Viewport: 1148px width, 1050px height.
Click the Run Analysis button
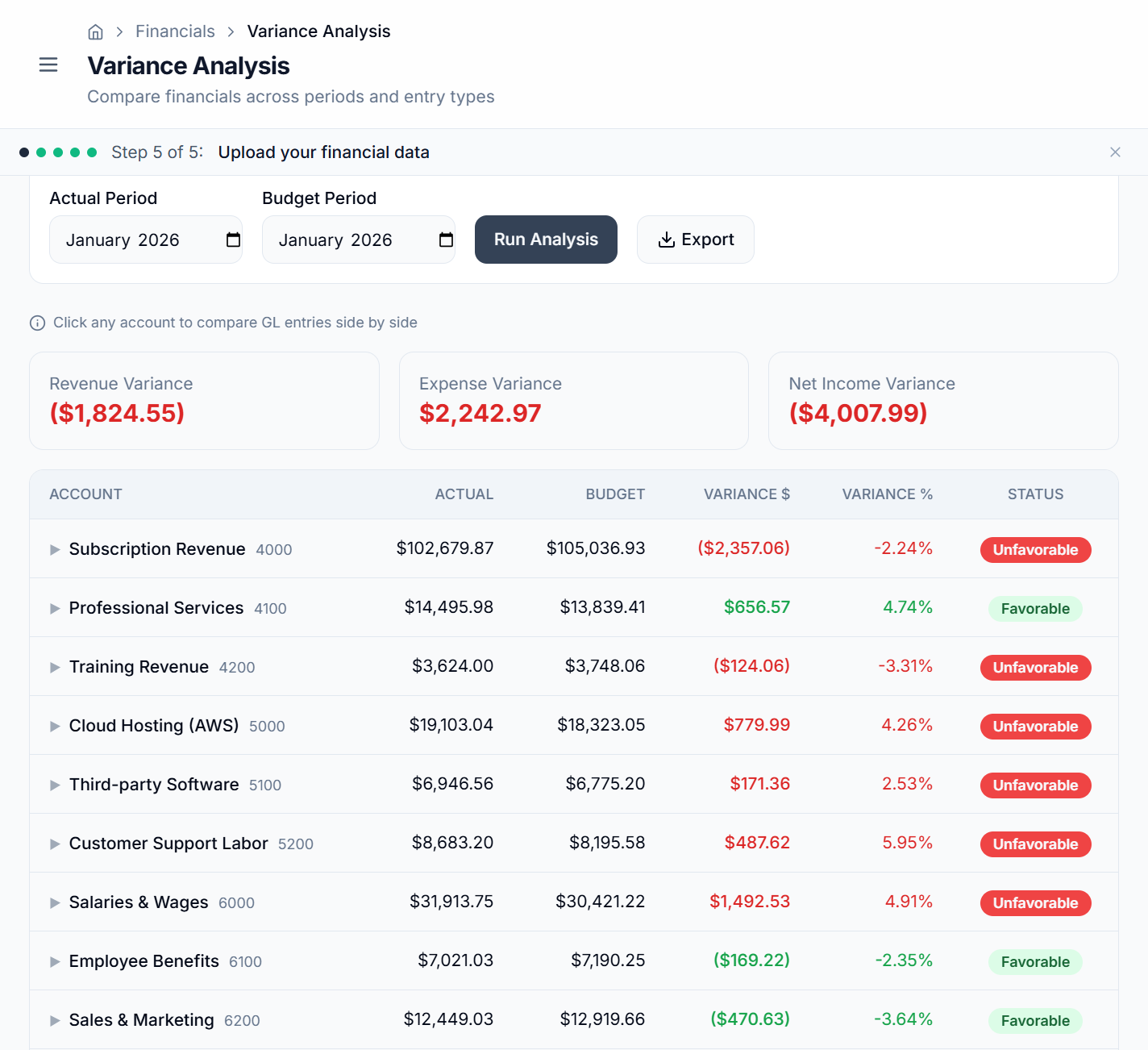[x=546, y=240]
